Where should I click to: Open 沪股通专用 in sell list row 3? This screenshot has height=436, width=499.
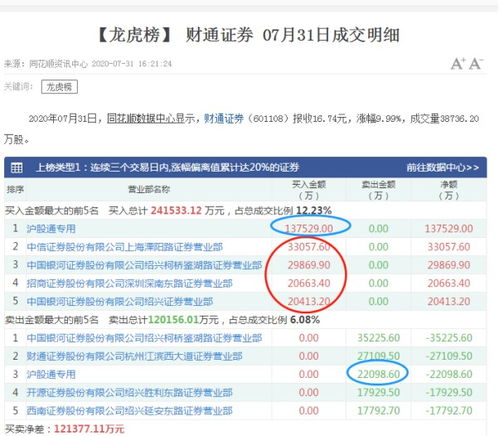point(51,374)
